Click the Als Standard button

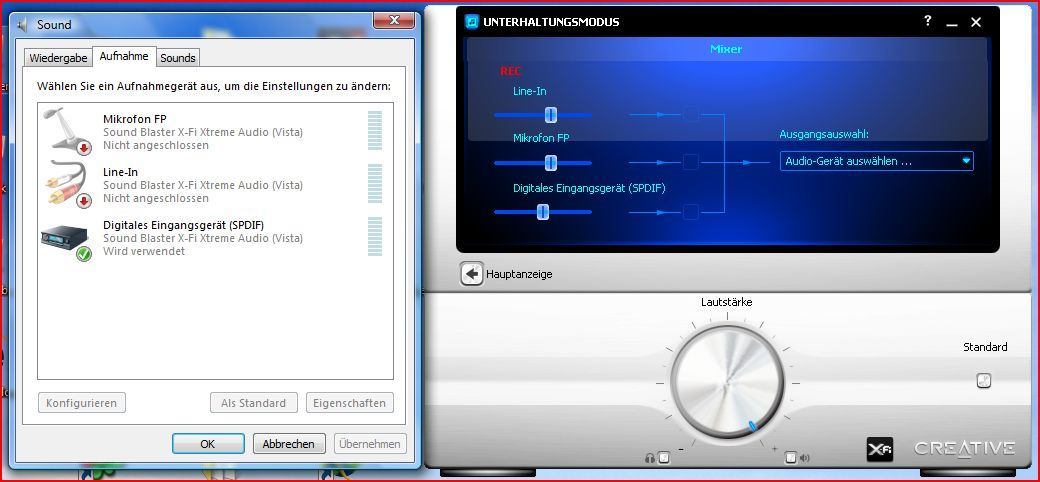click(253, 402)
